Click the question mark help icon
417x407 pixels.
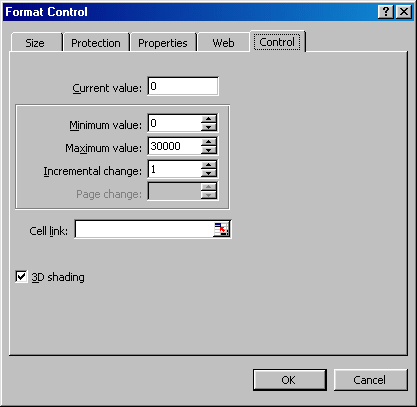[386, 12]
